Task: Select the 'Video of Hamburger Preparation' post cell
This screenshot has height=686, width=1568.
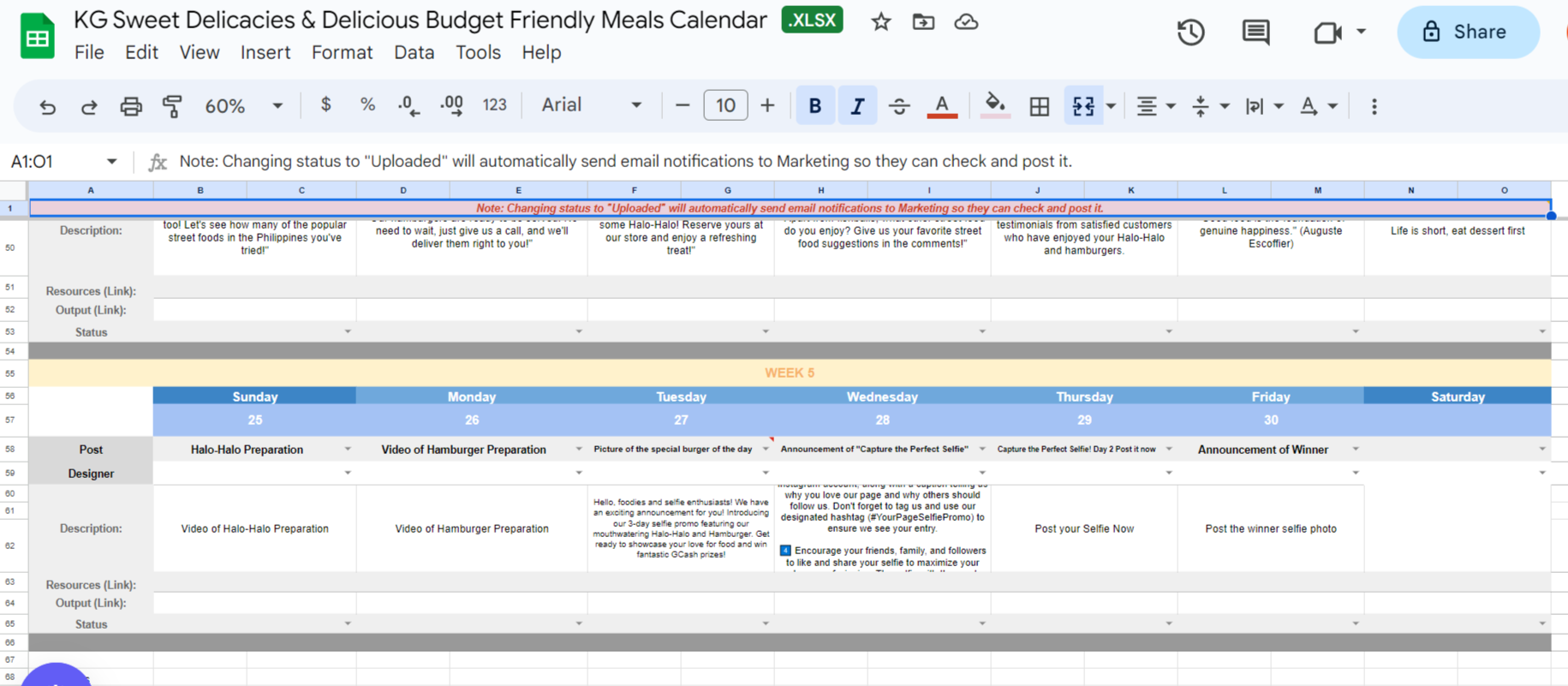Action: (472, 449)
